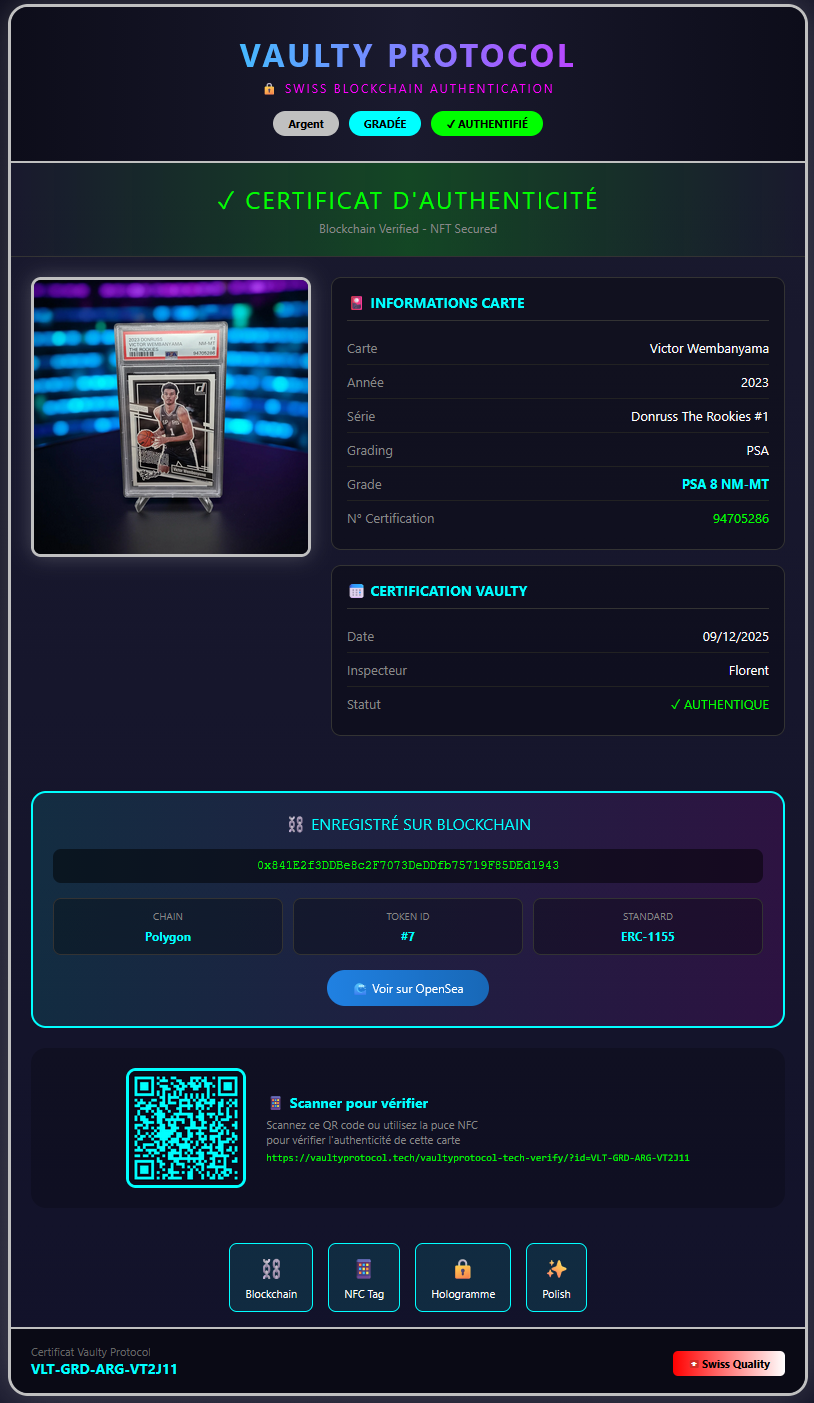Click the Blockchain chain-link feature badge
The width and height of the screenshot is (814, 1403).
coord(271,1277)
